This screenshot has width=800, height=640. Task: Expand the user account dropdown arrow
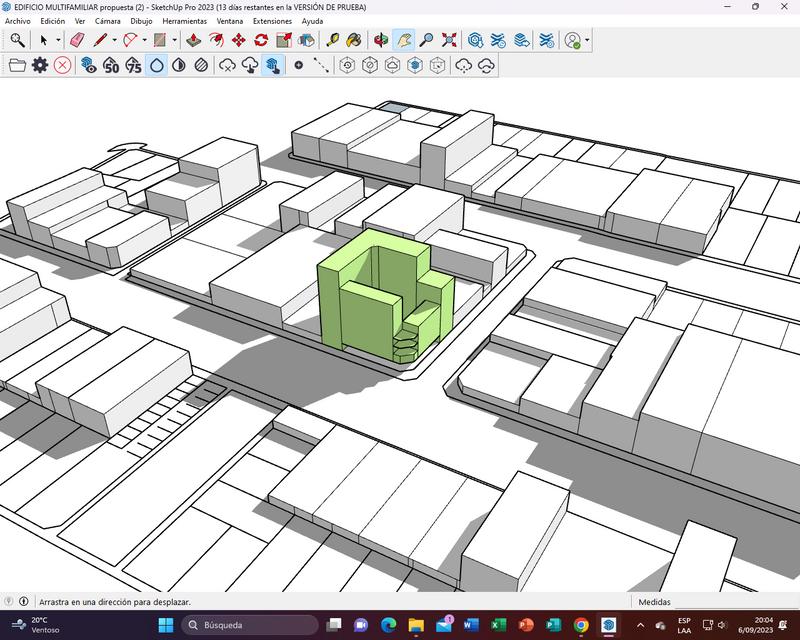pos(587,41)
